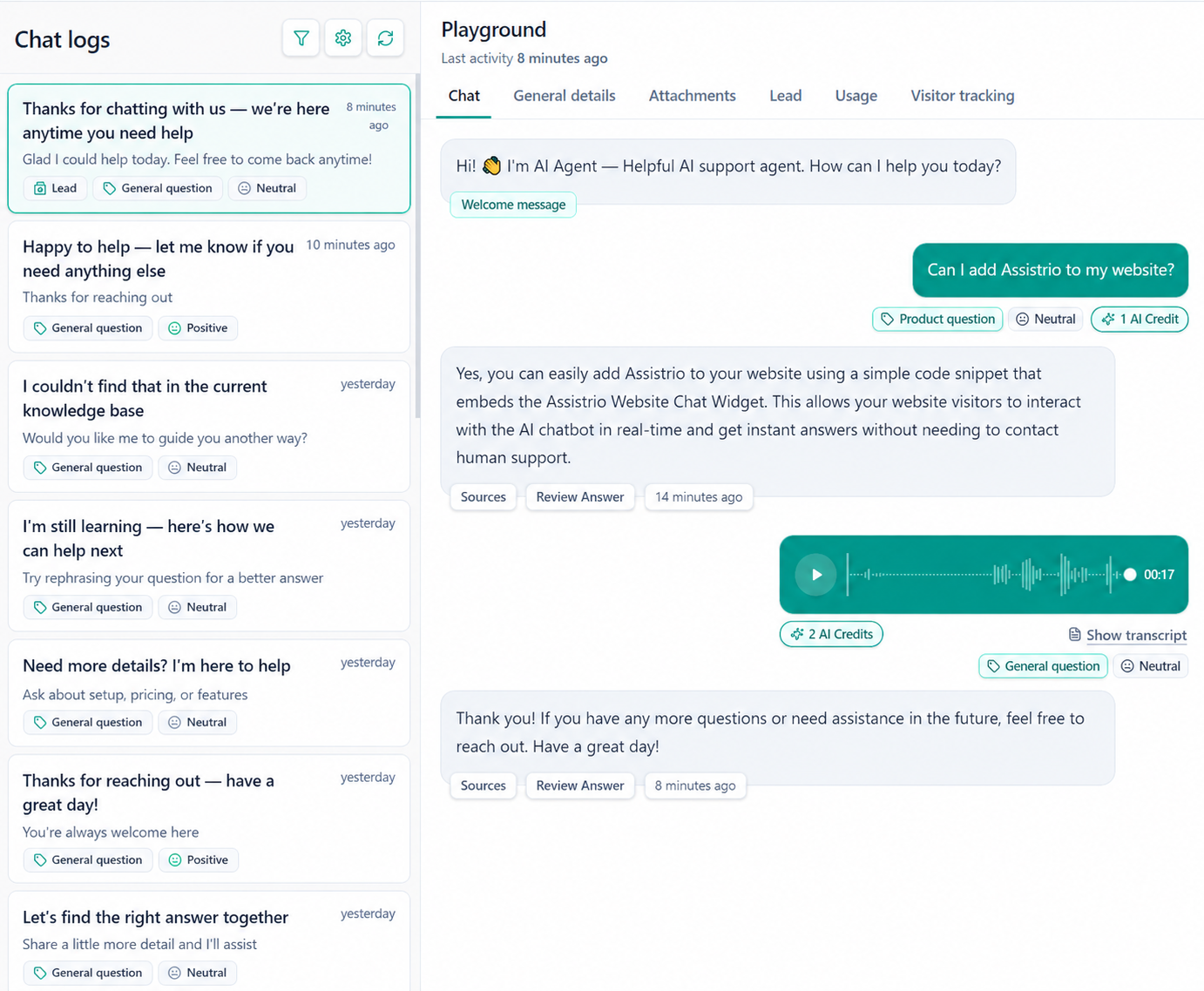Open the Visitor tracking tab
Viewport: 1204px width, 991px height.
(x=963, y=96)
